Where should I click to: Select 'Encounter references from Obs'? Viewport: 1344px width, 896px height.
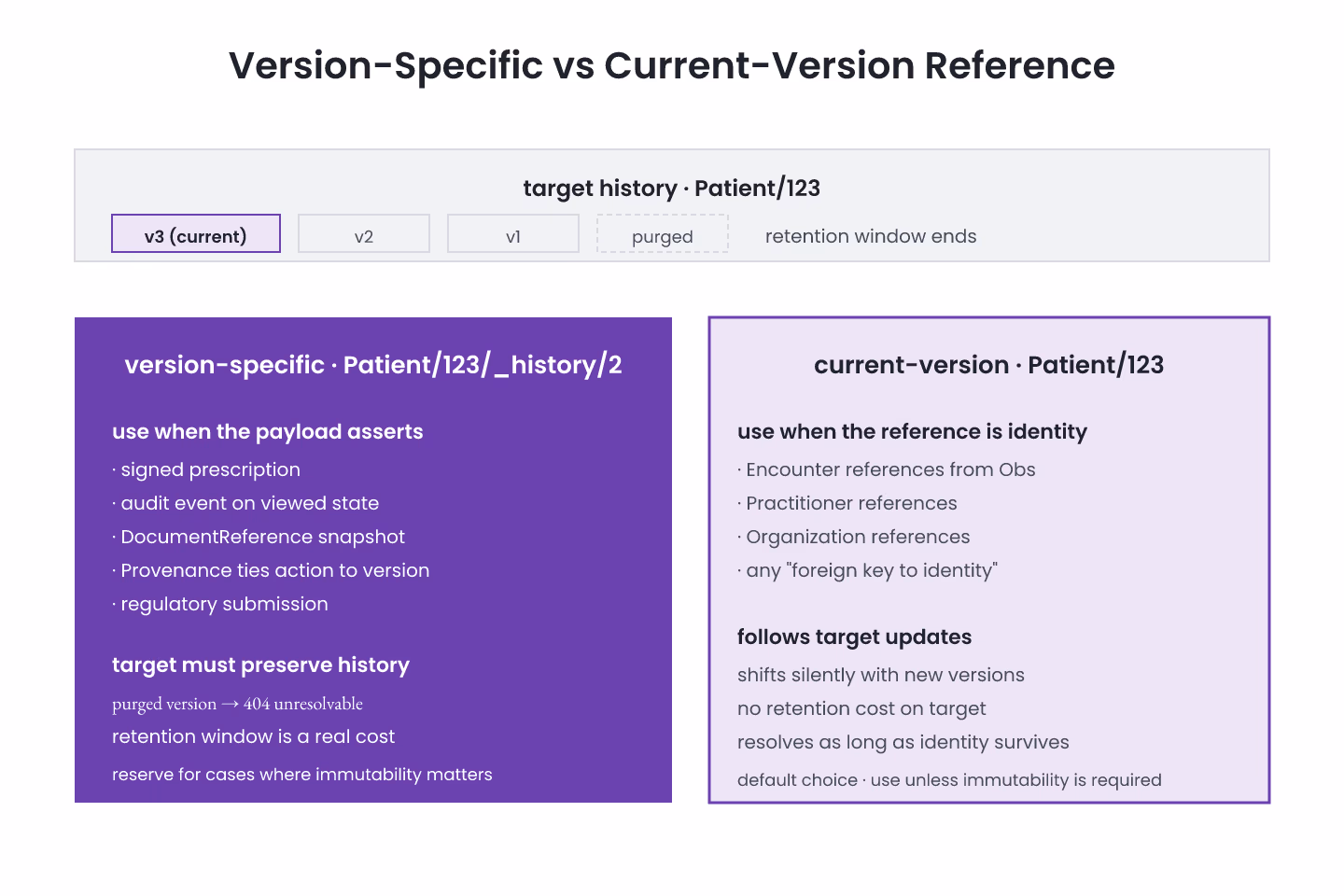tap(887, 469)
